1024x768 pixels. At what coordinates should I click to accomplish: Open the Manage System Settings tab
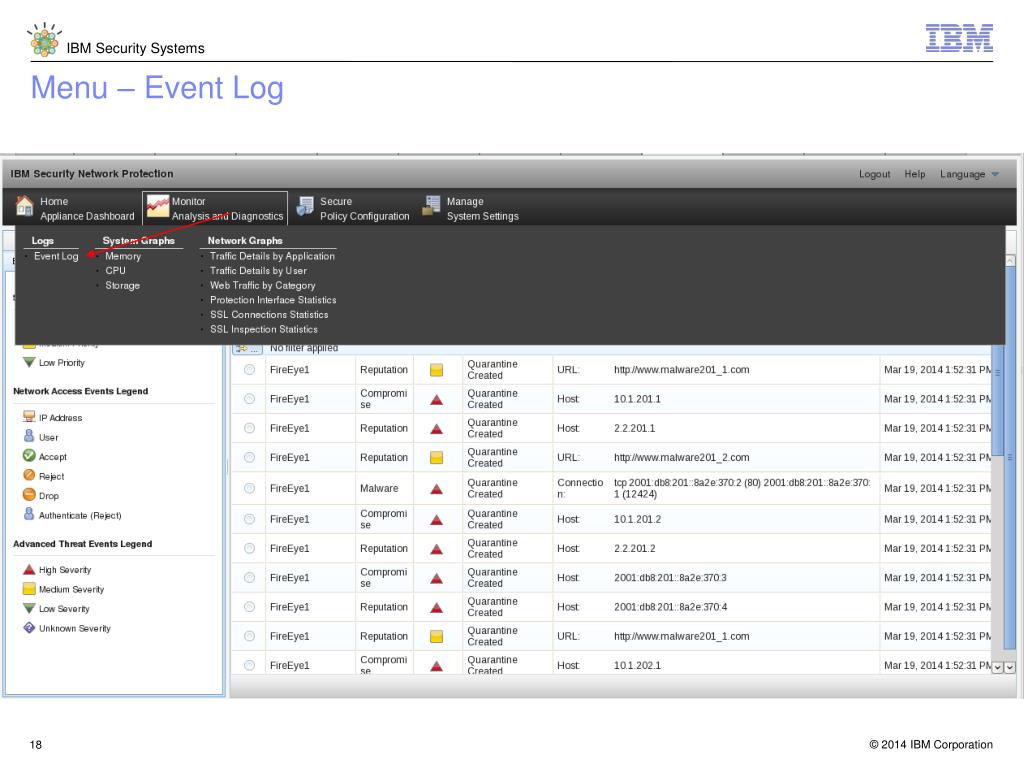(471, 208)
